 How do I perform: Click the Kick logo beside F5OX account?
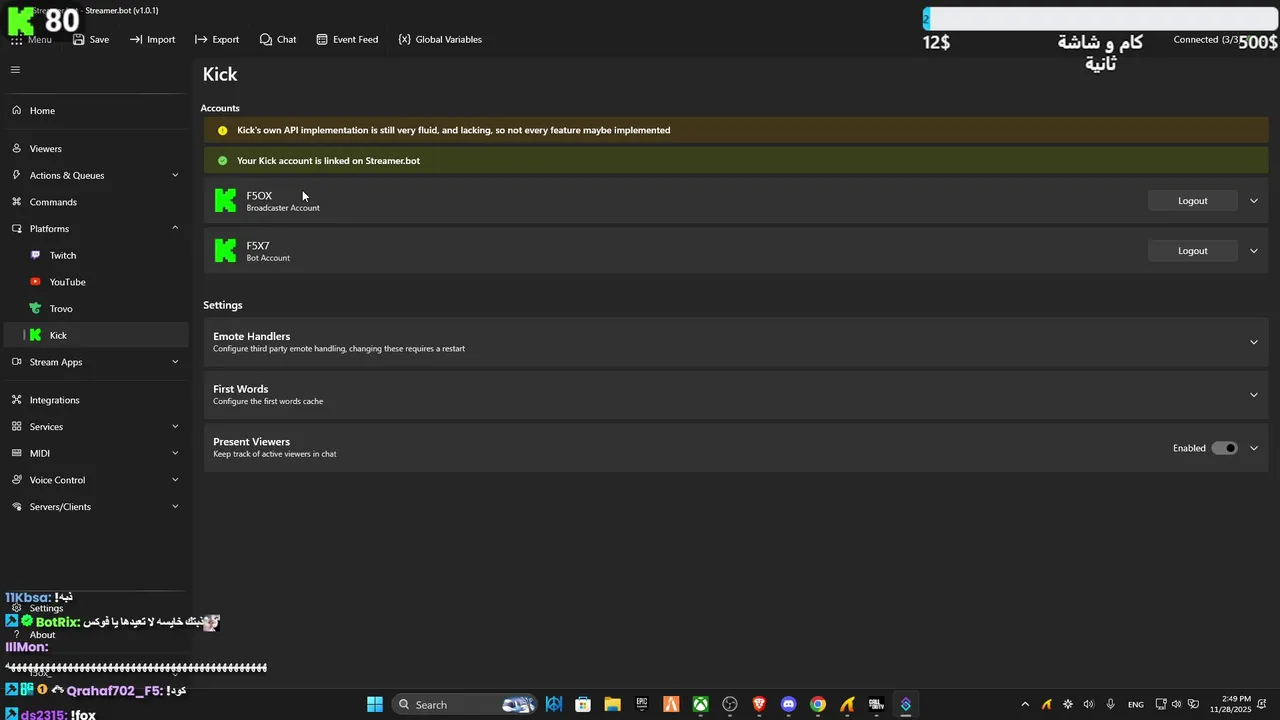(225, 201)
